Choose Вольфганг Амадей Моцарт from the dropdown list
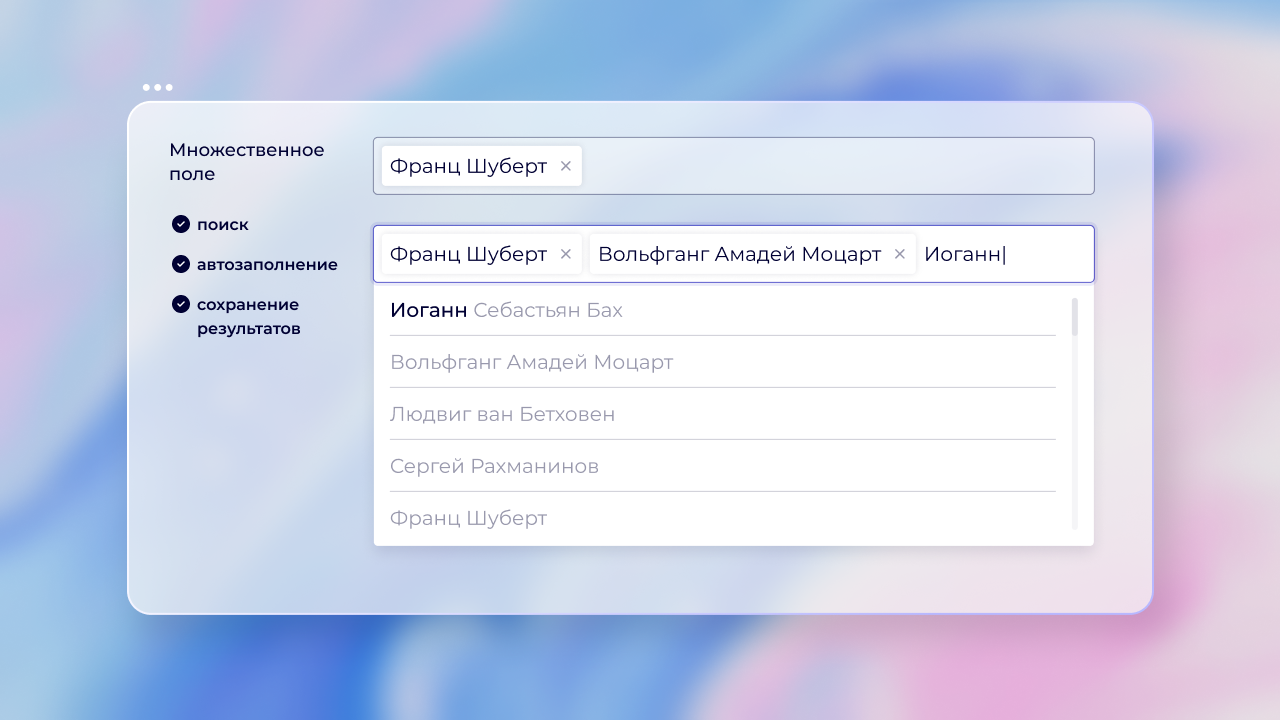The width and height of the screenshot is (1280, 720). click(x=723, y=362)
